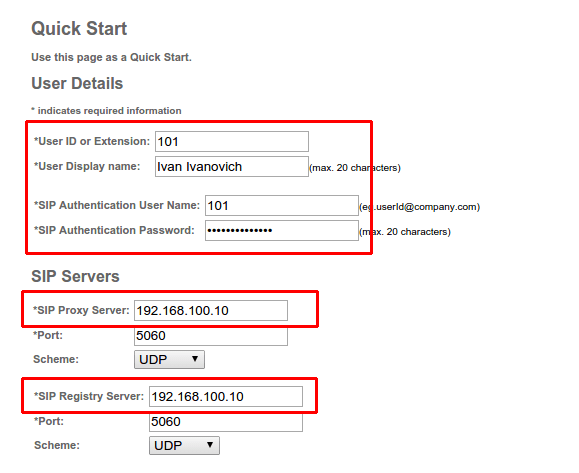Focus the User Display name text box
579x473 pixels.
(232, 167)
